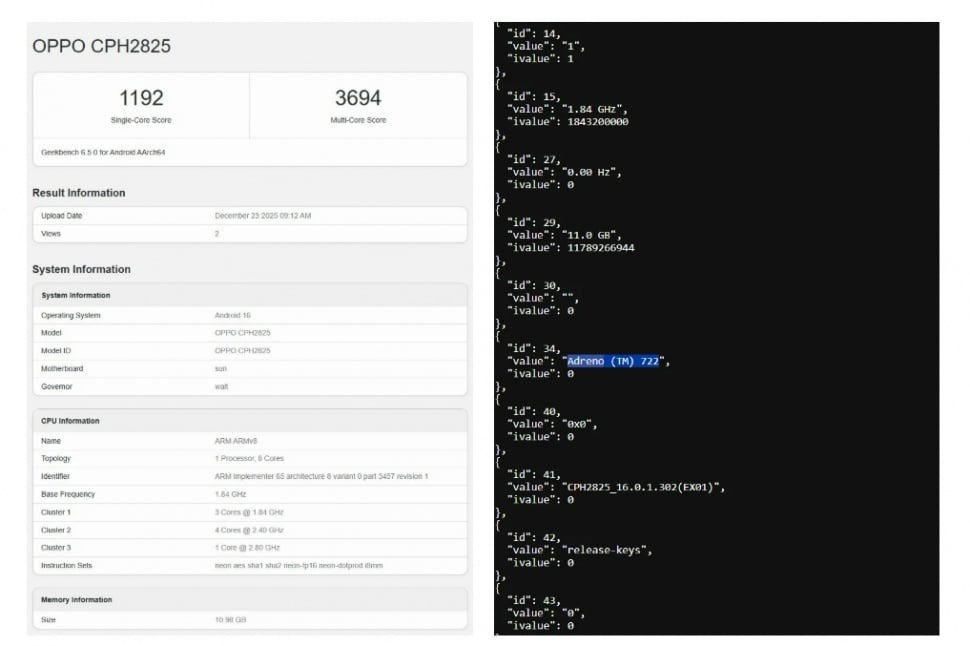Click the Result Information heading
The width and height of the screenshot is (970, 646).
(x=79, y=193)
